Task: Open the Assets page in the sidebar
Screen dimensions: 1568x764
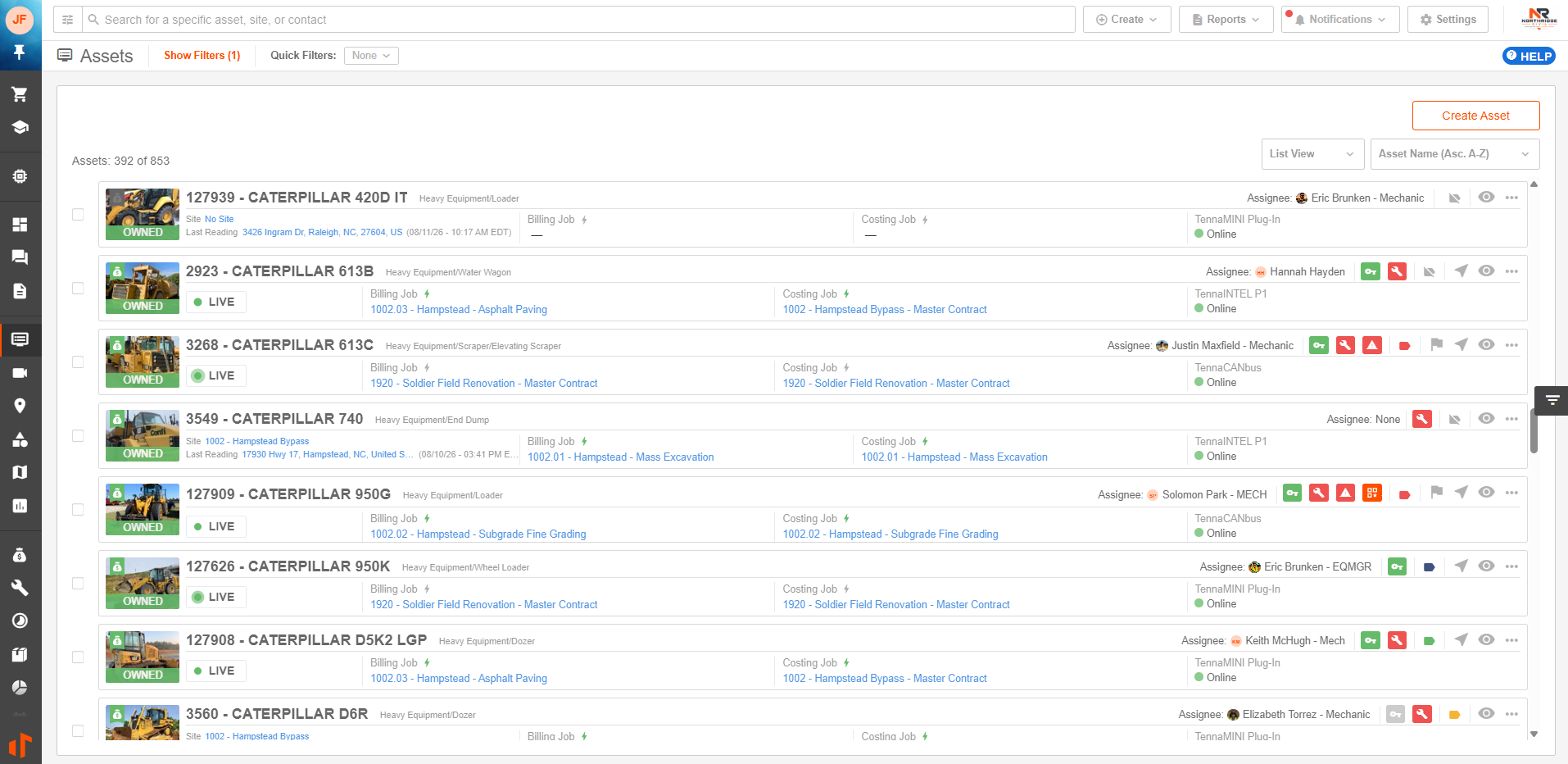Action: click(20, 339)
